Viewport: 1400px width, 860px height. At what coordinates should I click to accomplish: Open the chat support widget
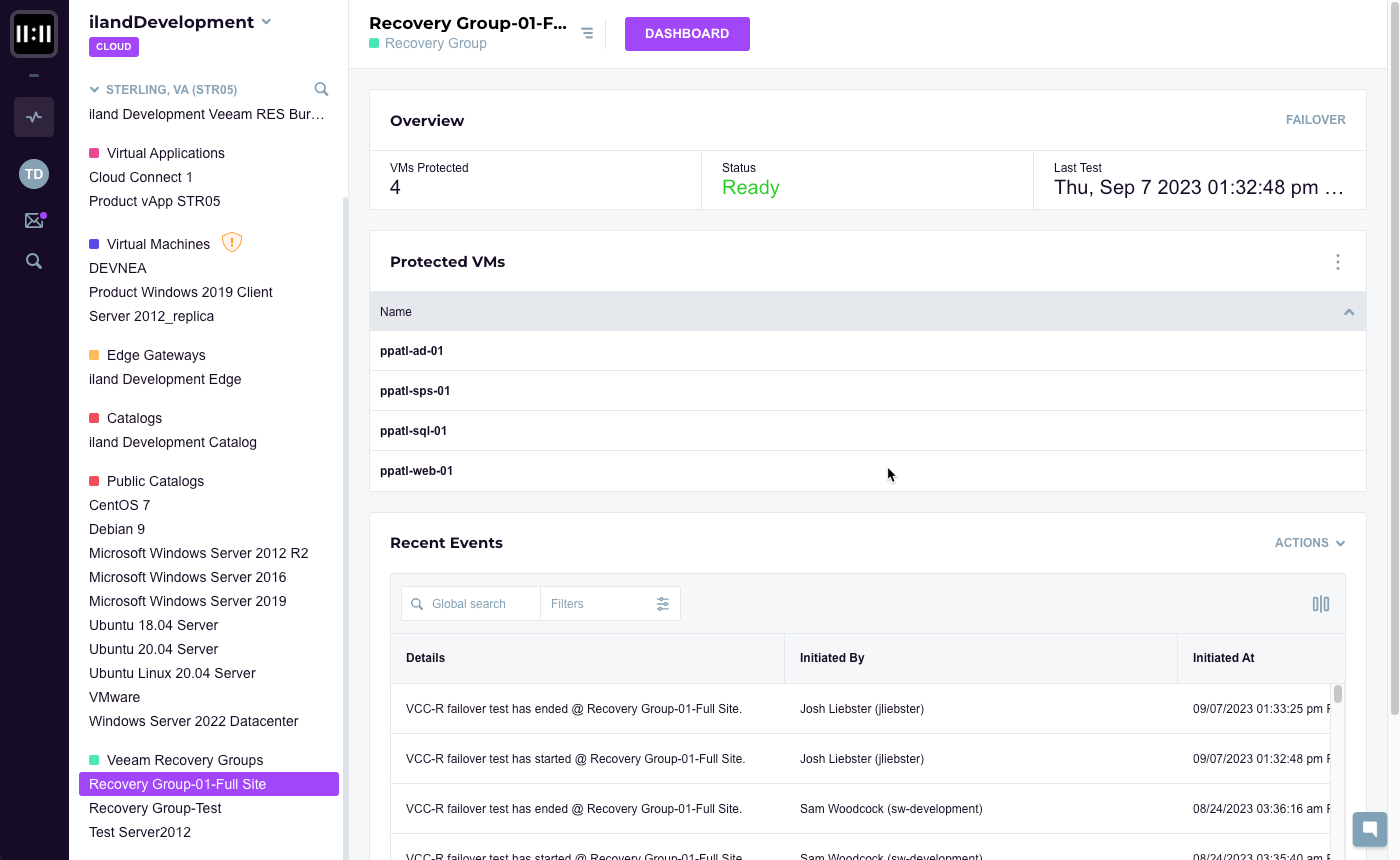pos(1369,829)
